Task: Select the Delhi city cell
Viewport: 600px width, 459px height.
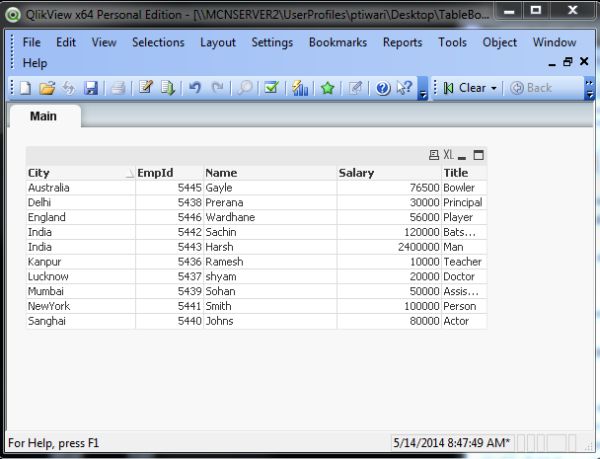Action: 80,203
